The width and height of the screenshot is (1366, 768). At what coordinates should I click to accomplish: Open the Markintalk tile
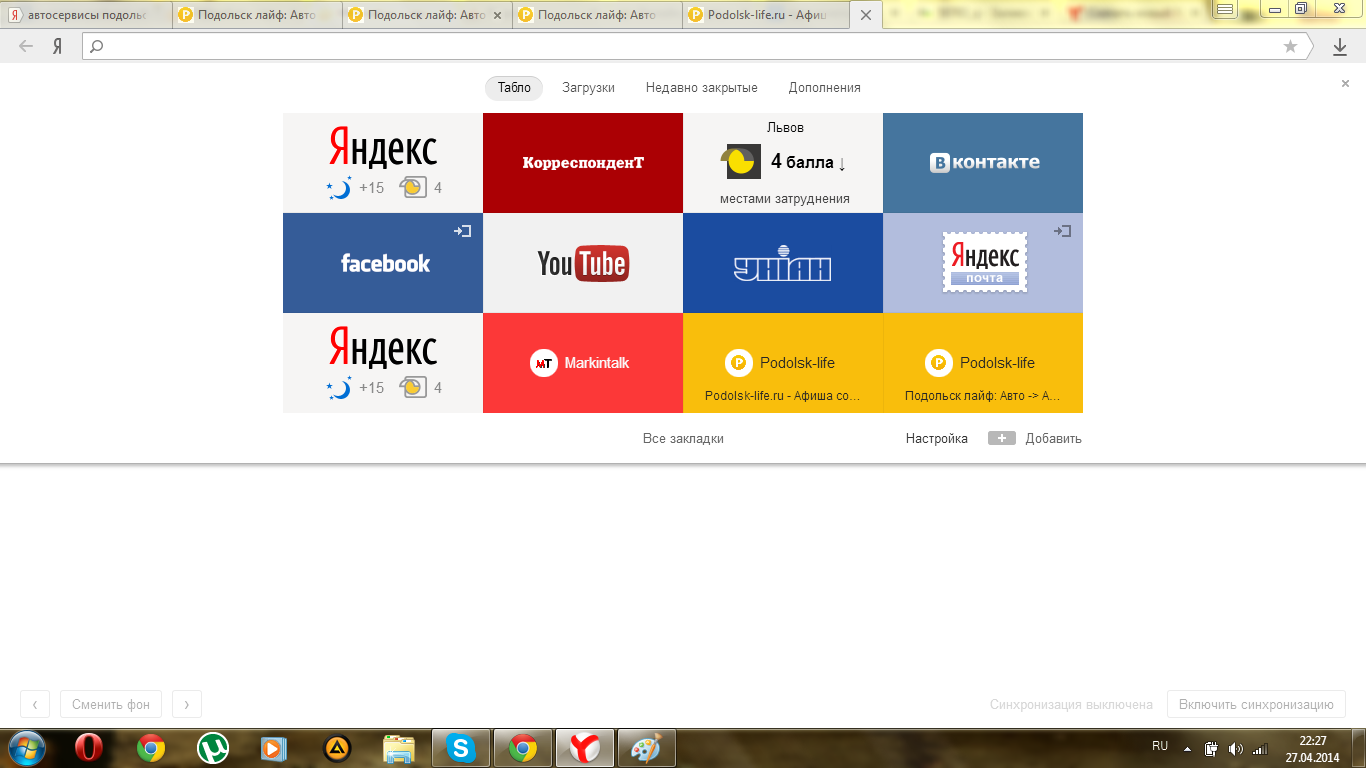583,363
